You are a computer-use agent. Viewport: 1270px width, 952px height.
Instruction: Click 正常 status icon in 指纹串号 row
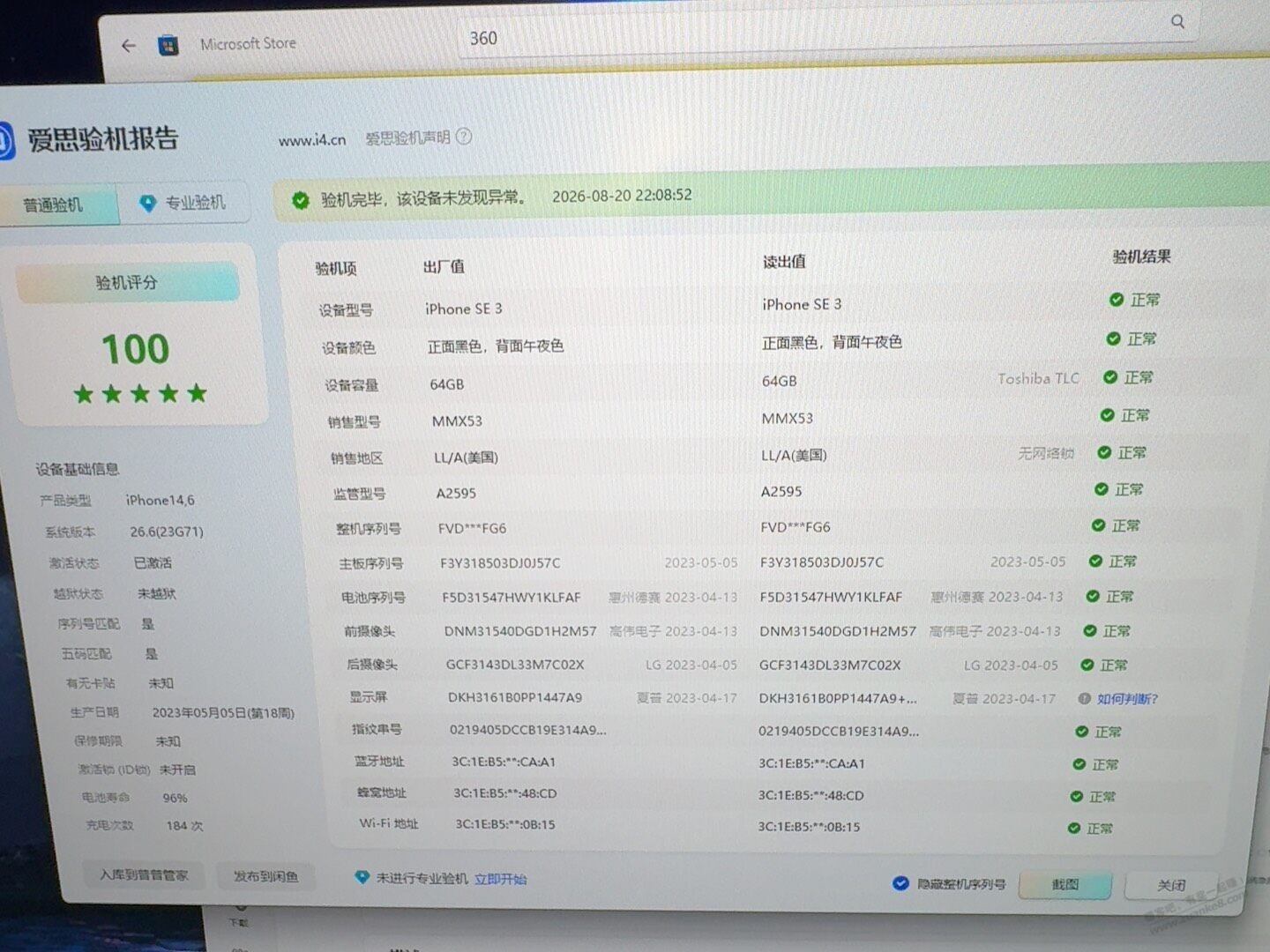[1081, 732]
